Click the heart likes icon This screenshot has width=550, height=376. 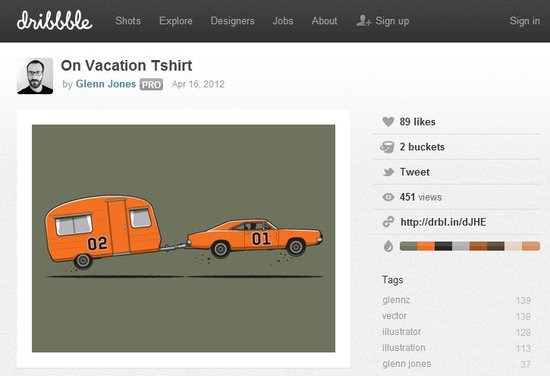[388, 122]
